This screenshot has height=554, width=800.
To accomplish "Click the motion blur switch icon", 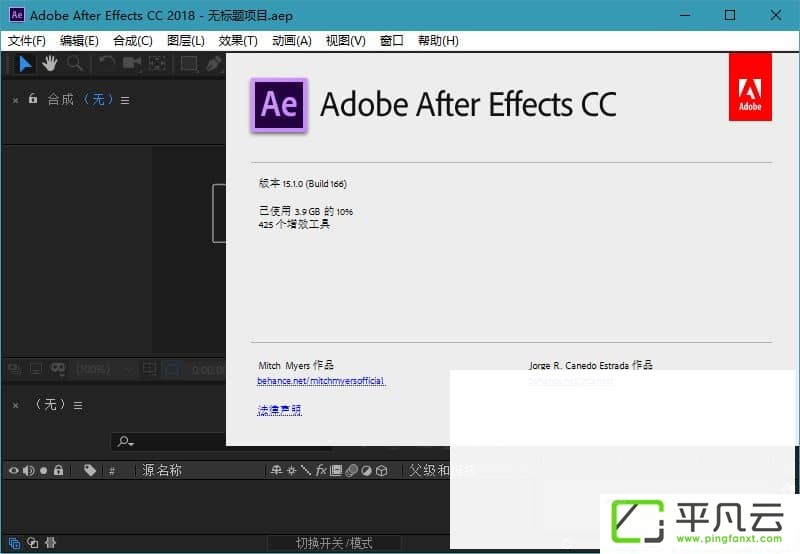I will click(x=352, y=470).
